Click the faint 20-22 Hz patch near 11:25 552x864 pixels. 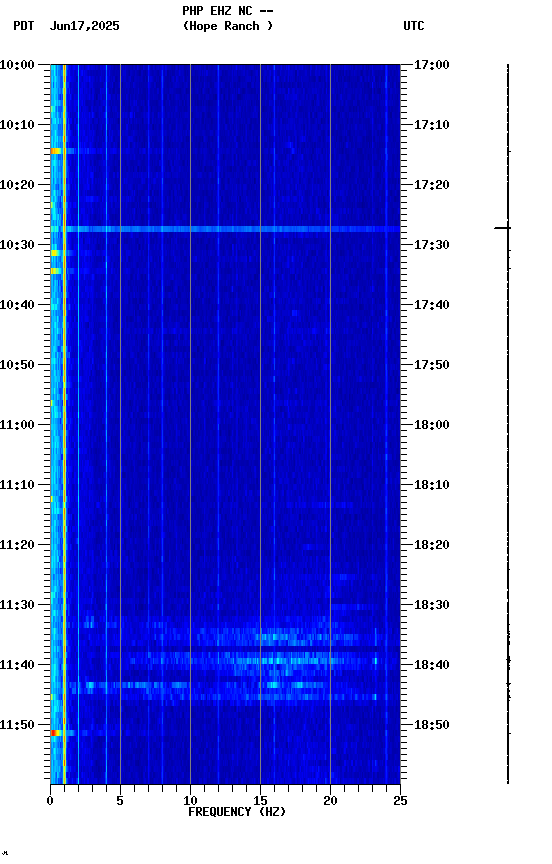[344, 577]
